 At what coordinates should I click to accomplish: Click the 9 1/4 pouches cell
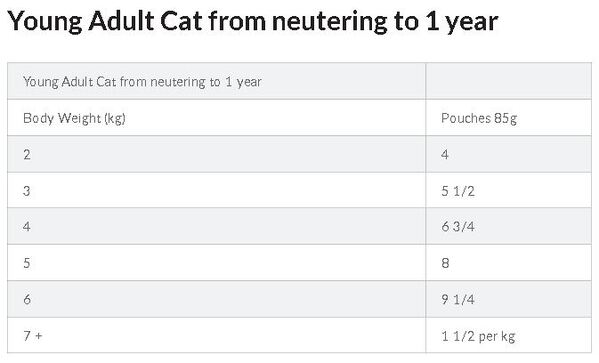pos(508,299)
